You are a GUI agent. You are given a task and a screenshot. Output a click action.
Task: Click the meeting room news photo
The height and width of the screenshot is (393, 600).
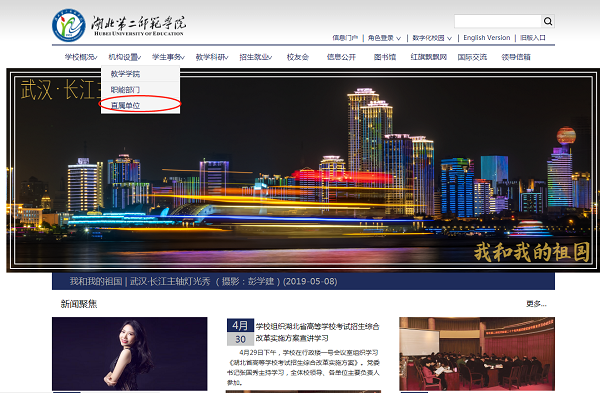coord(477,354)
